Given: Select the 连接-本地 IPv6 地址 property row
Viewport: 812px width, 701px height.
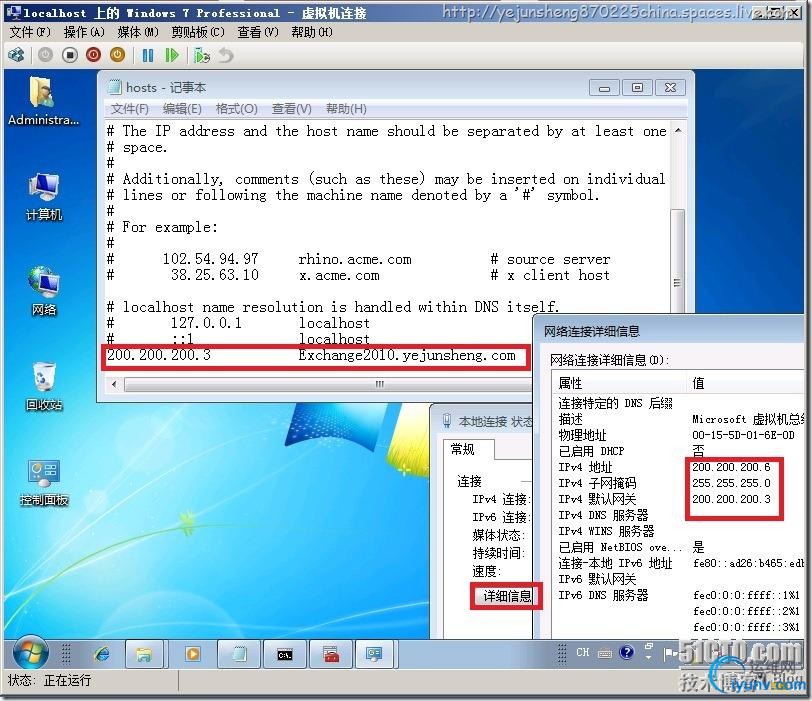Looking at the screenshot, I should coord(615,563).
